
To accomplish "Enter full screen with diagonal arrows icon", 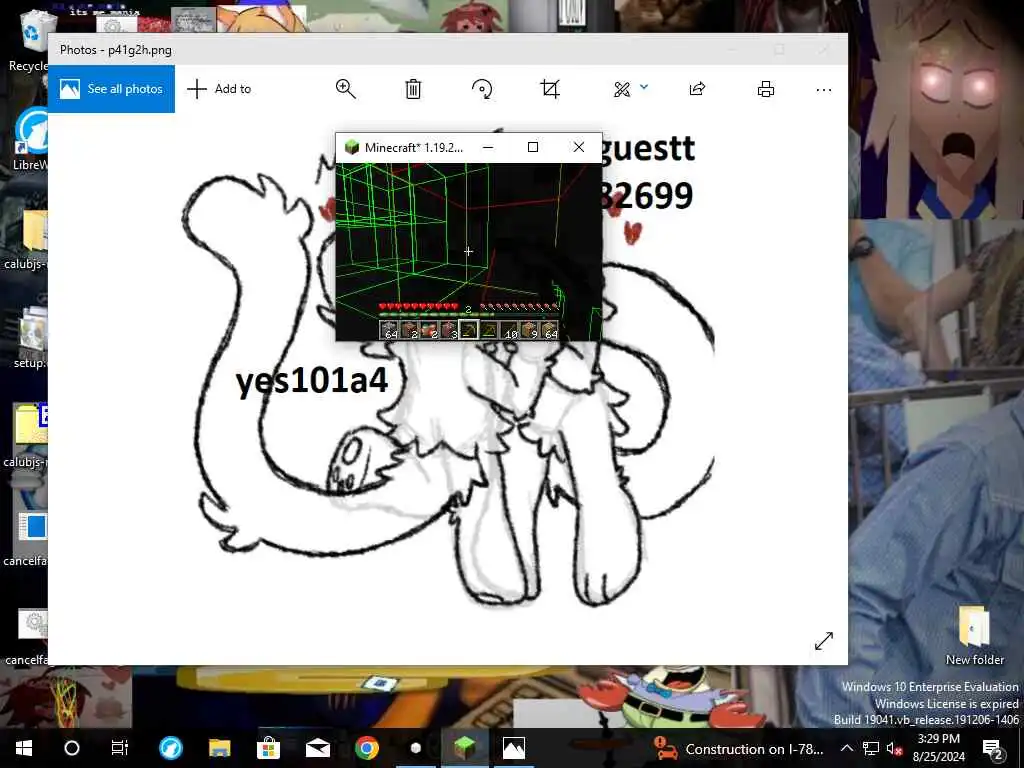I will tap(824, 641).
